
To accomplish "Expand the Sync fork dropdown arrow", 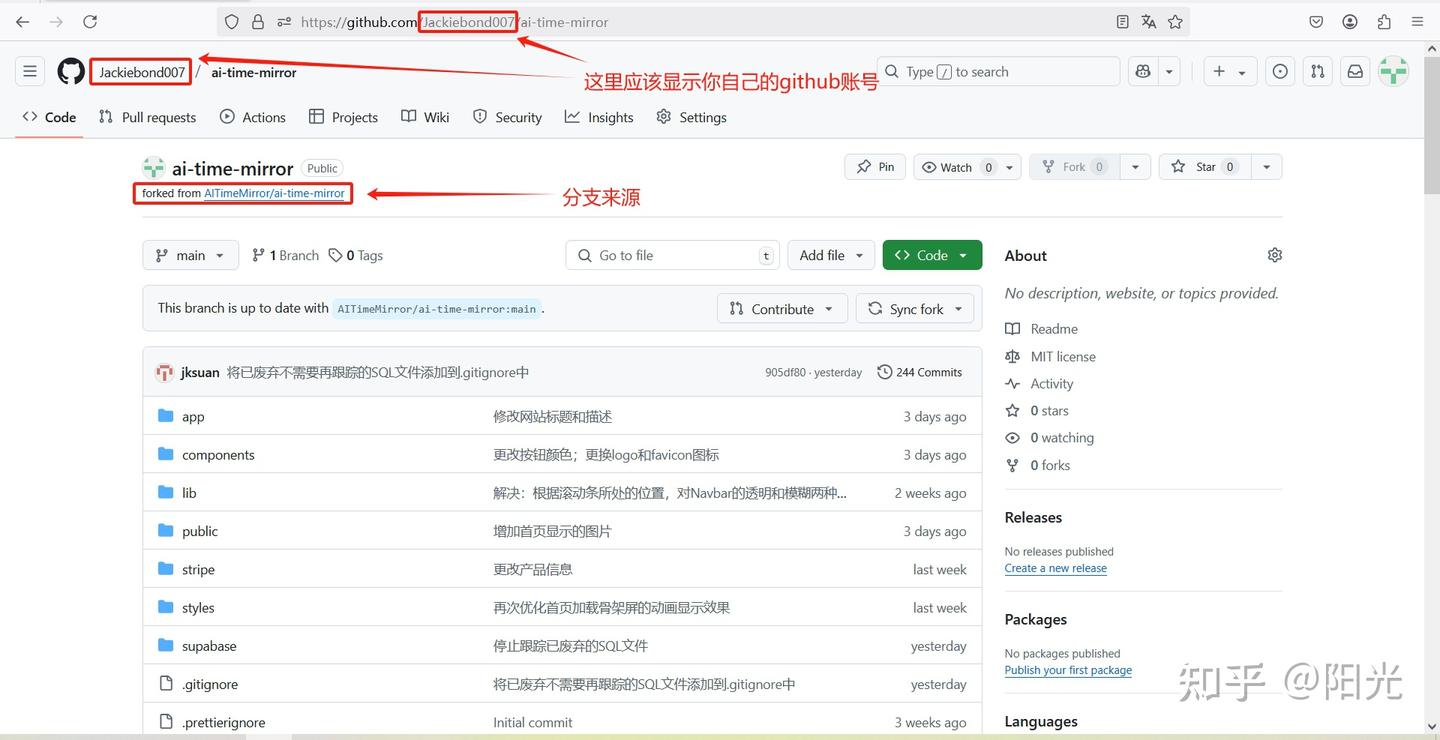I will tap(956, 308).
